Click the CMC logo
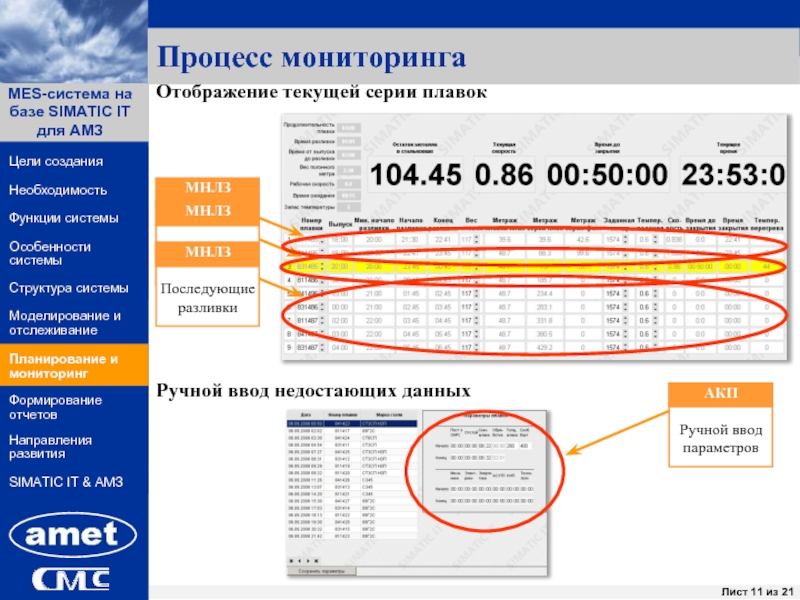This screenshot has width=800, height=600. tap(71, 579)
